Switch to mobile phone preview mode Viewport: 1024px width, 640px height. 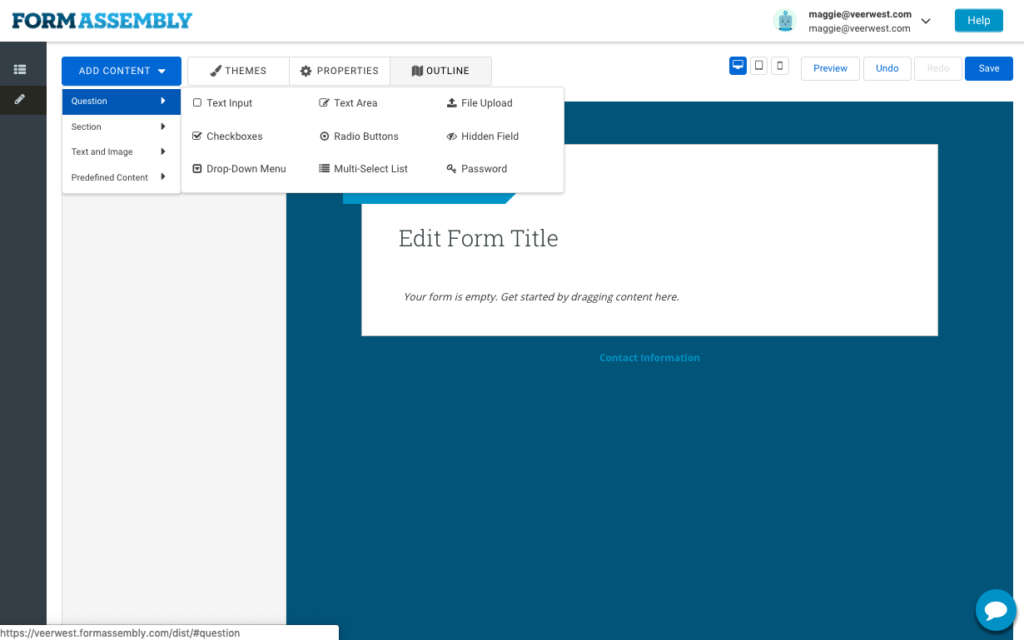point(780,65)
